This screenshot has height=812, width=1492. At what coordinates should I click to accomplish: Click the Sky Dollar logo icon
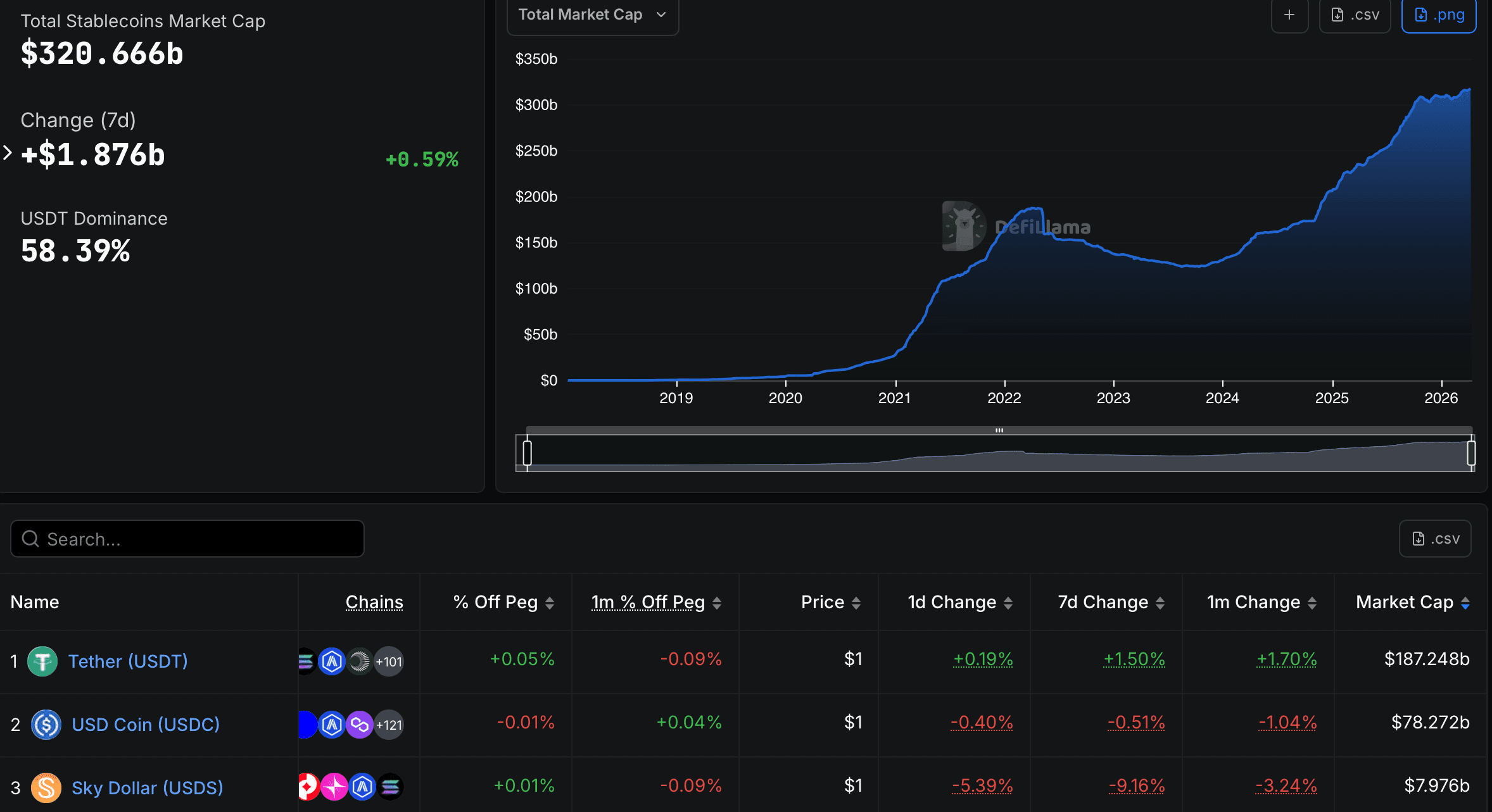pos(46,788)
